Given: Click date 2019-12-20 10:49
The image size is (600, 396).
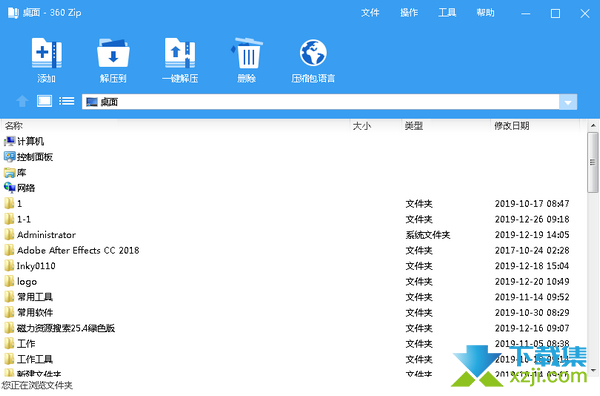Looking at the screenshot, I should pyautogui.click(x=532, y=281).
